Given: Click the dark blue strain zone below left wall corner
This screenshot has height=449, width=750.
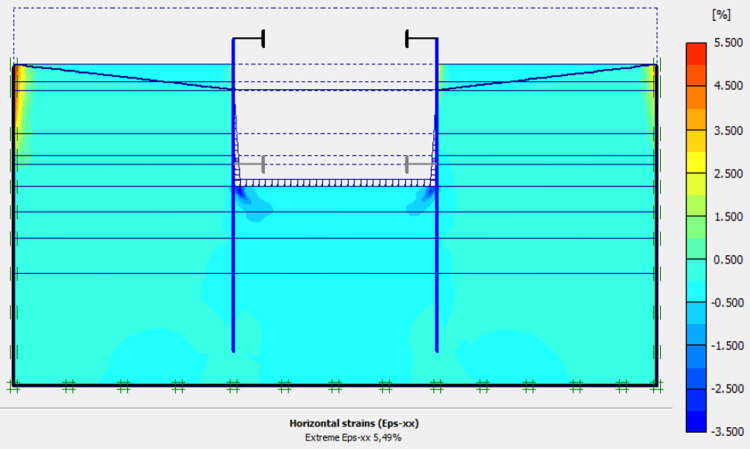Looking at the screenshot, I should point(240,193).
